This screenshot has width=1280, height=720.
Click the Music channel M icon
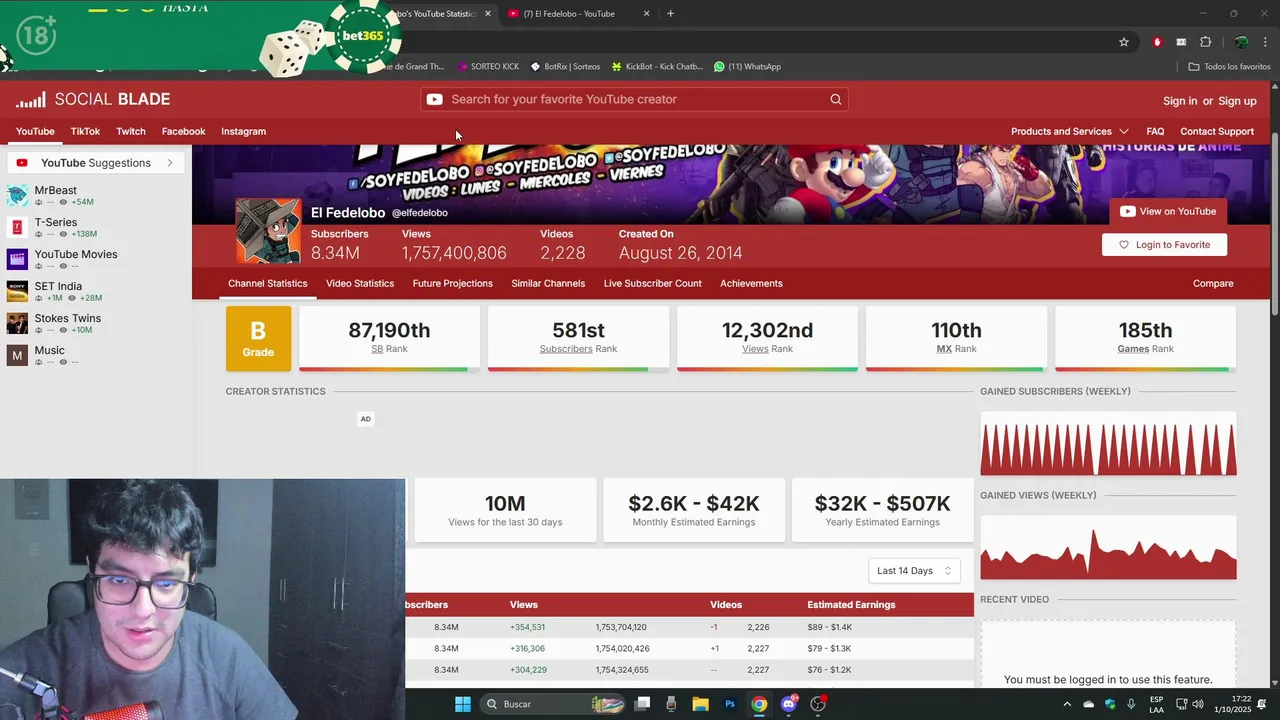tap(17, 355)
